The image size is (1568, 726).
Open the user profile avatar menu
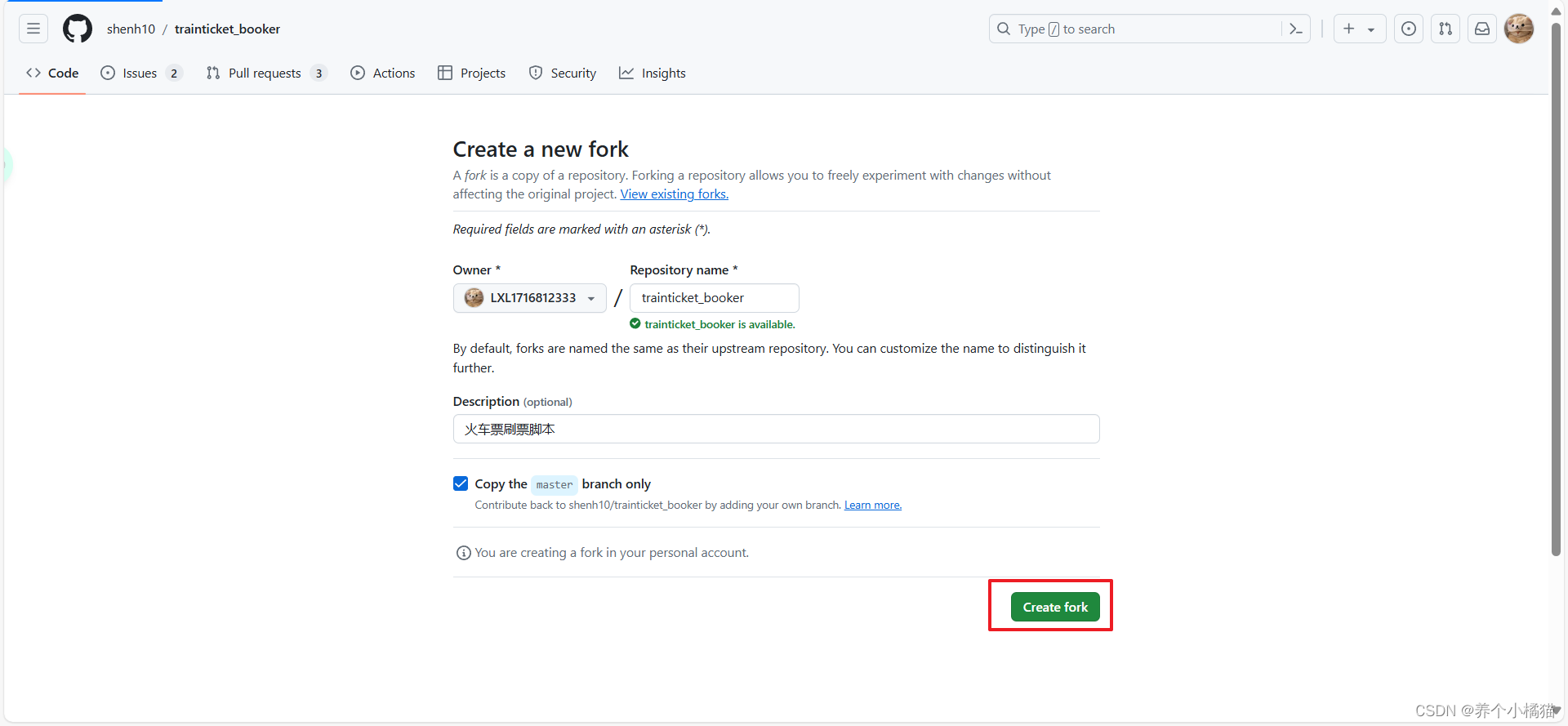(x=1519, y=29)
